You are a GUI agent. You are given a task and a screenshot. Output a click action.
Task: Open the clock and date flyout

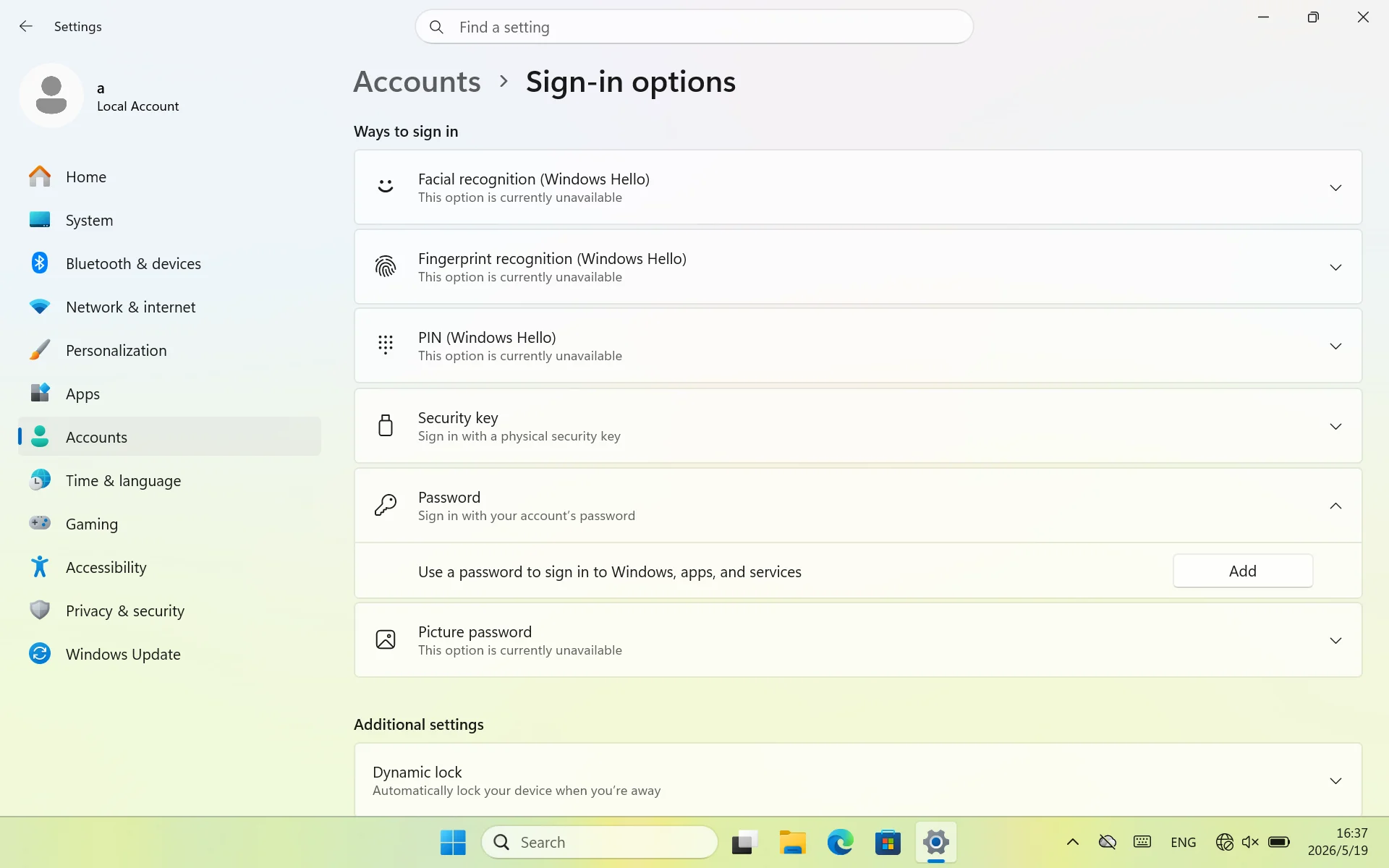click(x=1338, y=842)
